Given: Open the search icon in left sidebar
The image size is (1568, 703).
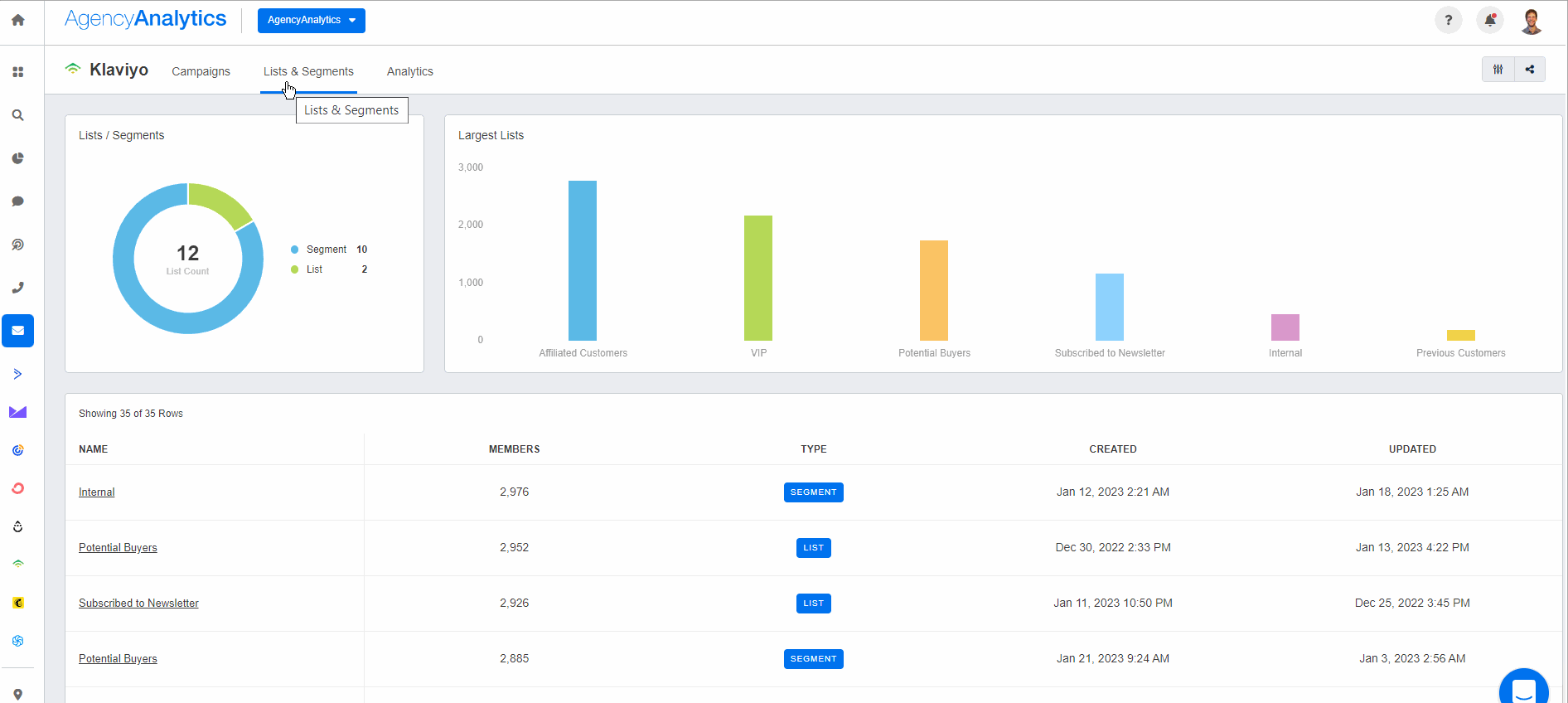Looking at the screenshot, I should pos(17,115).
